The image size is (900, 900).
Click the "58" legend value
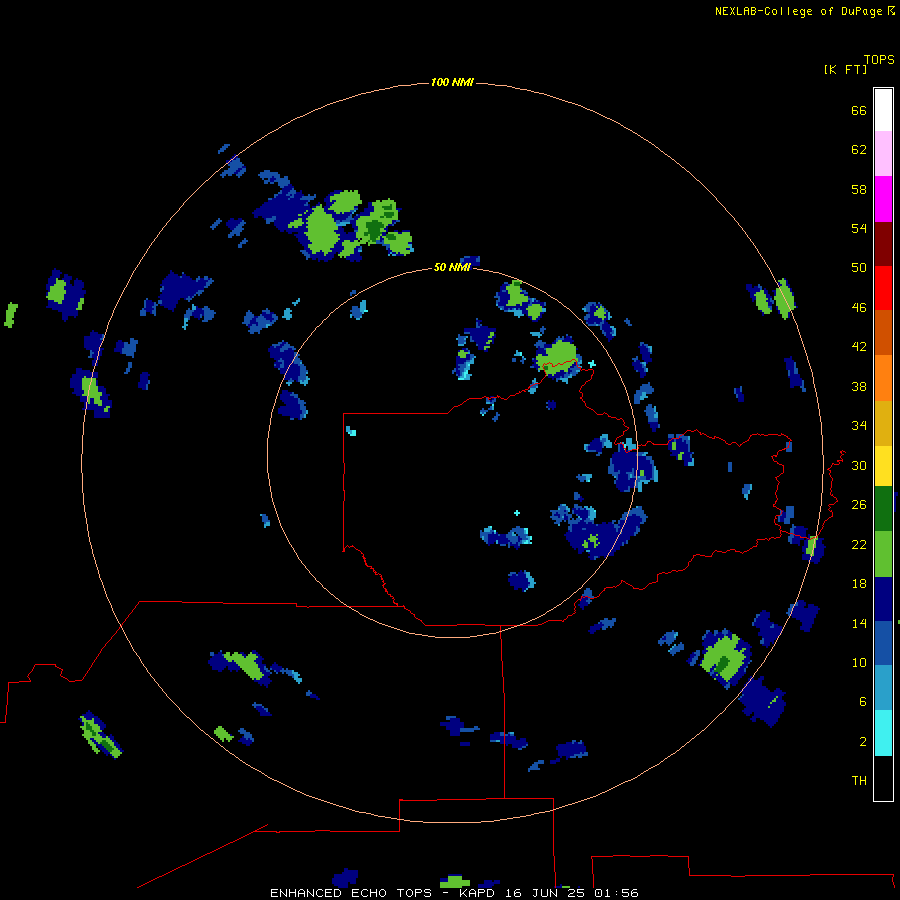[859, 189]
